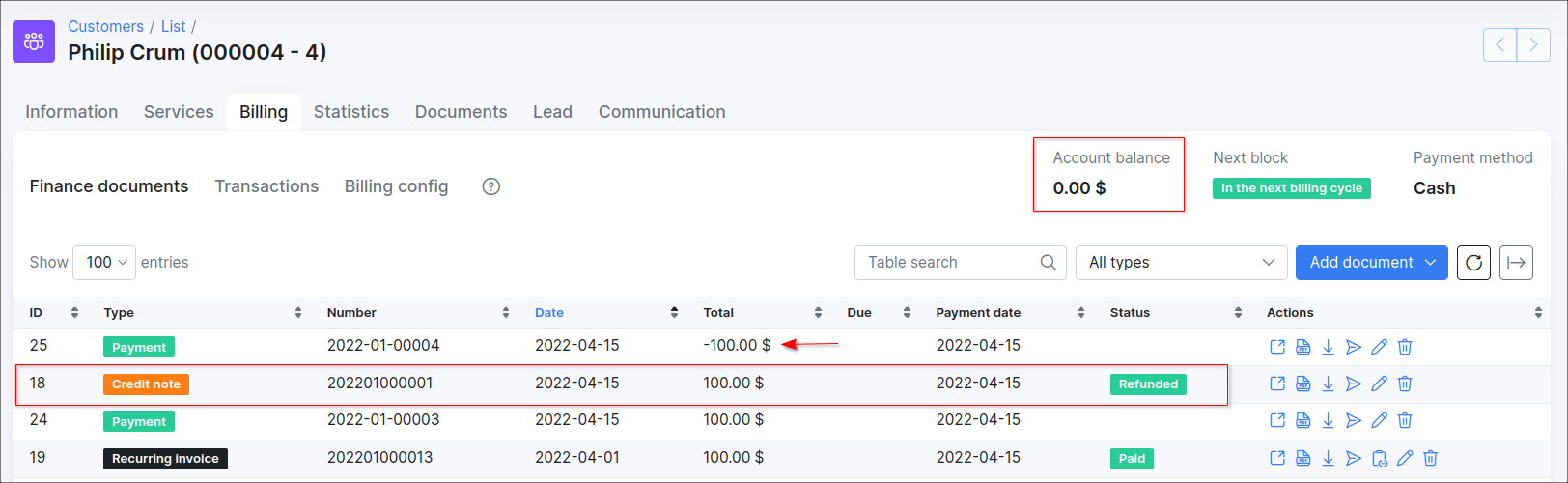The image size is (1568, 483).
Task: Download payment 2022-01-00003 document
Action: click(1328, 420)
